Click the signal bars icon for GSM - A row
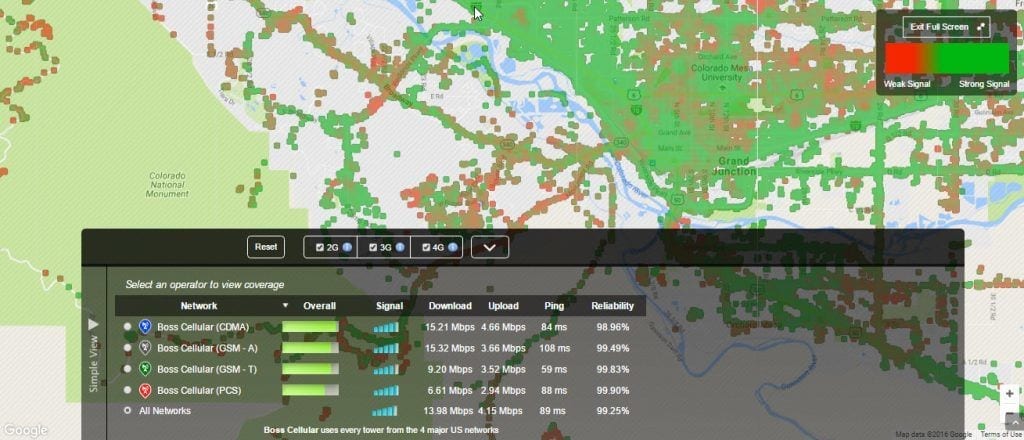The height and width of the screenshot is (440, 1024). pyautogui.click(x=385, y=349)
